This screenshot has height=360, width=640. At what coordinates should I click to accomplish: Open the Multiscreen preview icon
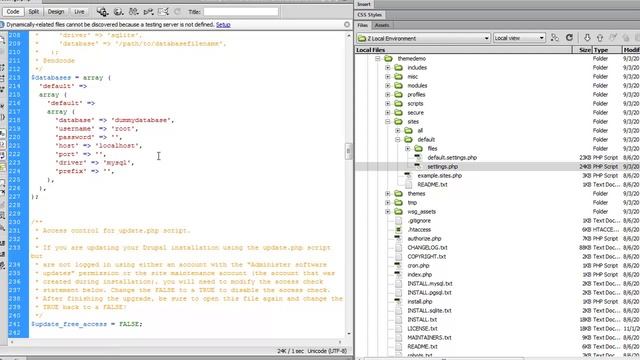[x=102, y=12]
